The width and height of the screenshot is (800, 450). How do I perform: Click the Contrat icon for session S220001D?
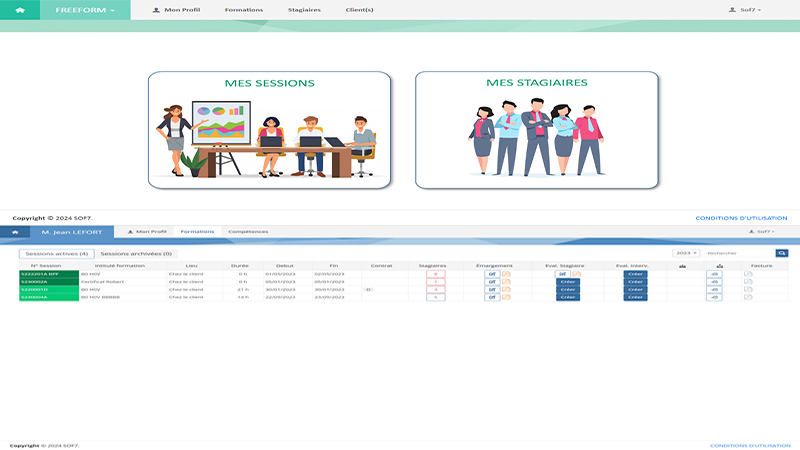pyautogui.click(x=368, y=289)
